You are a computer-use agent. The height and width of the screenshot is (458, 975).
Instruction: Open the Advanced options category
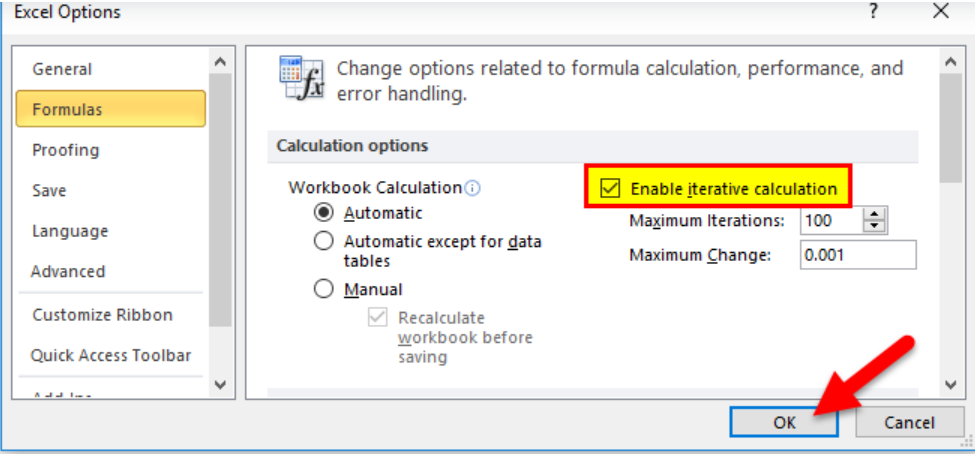68,271
